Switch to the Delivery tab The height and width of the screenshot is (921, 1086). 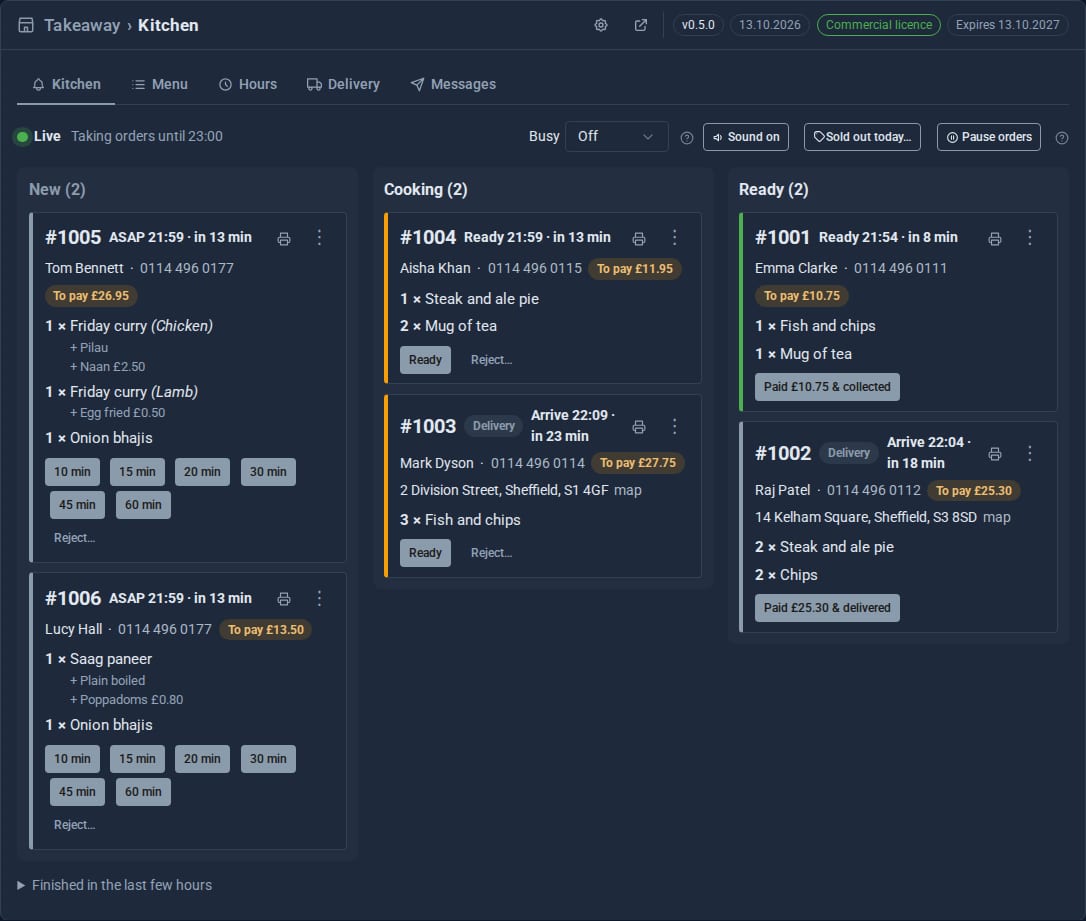click(344, 84)
